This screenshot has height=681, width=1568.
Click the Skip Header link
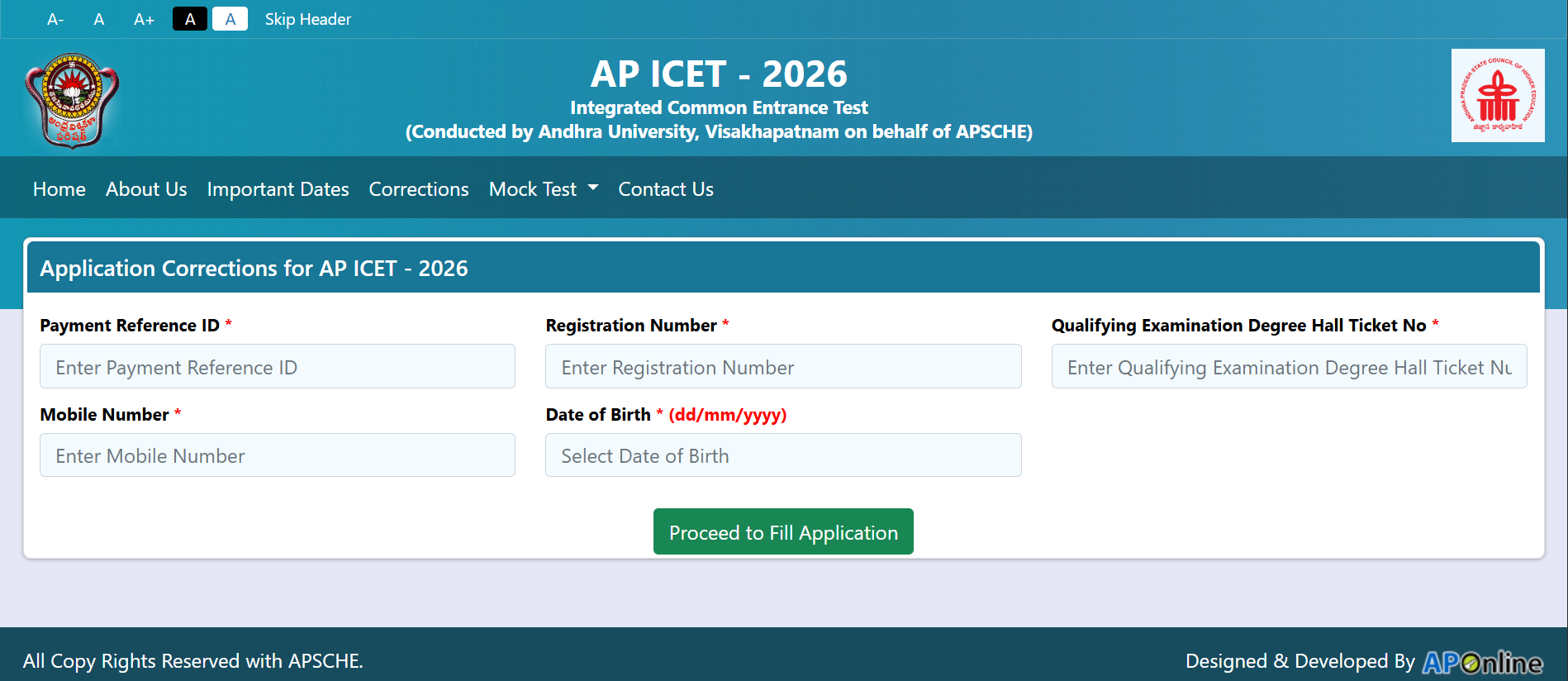(x=307, y=19)
